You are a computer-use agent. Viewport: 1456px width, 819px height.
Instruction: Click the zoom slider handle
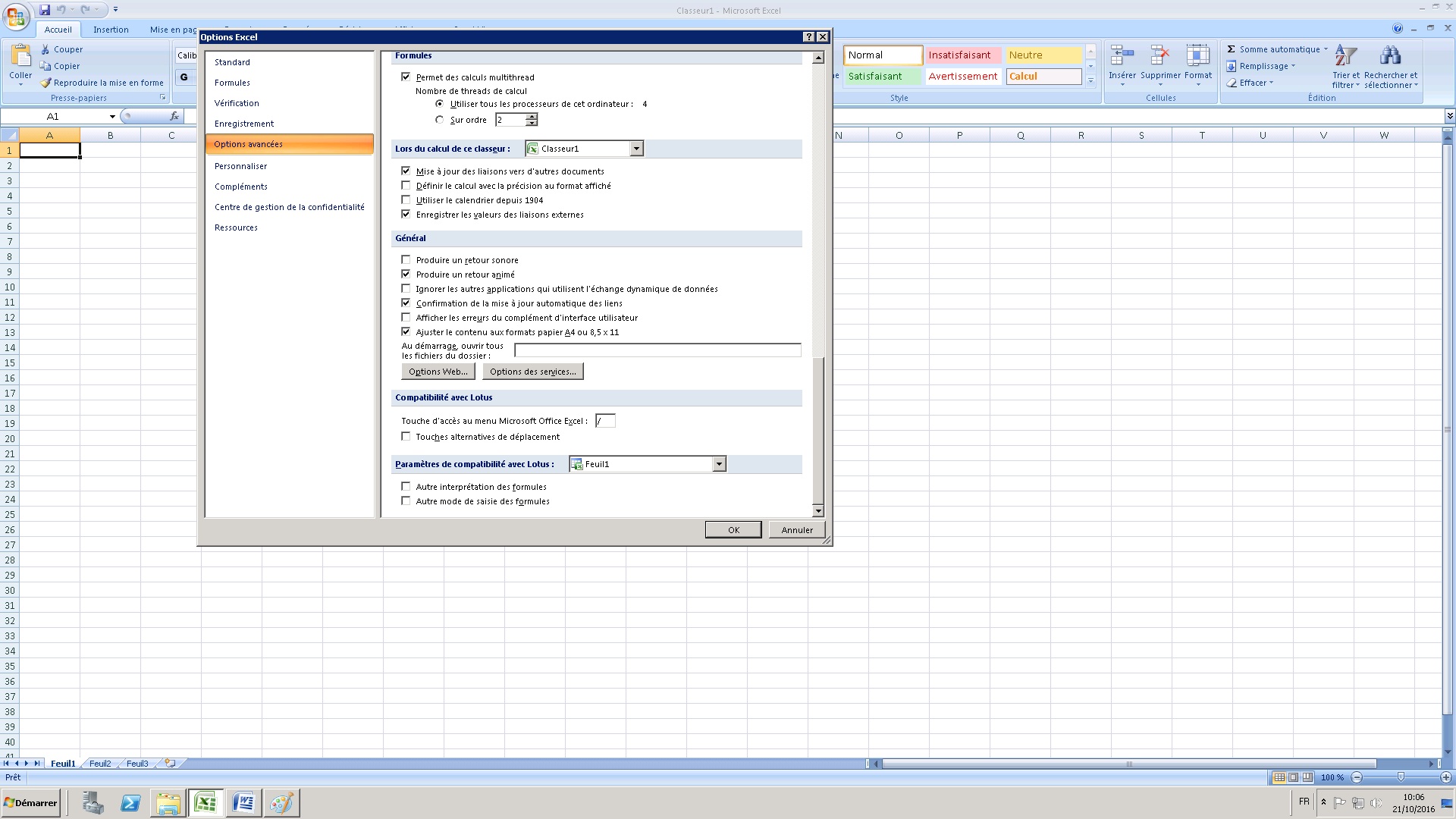1401,777
